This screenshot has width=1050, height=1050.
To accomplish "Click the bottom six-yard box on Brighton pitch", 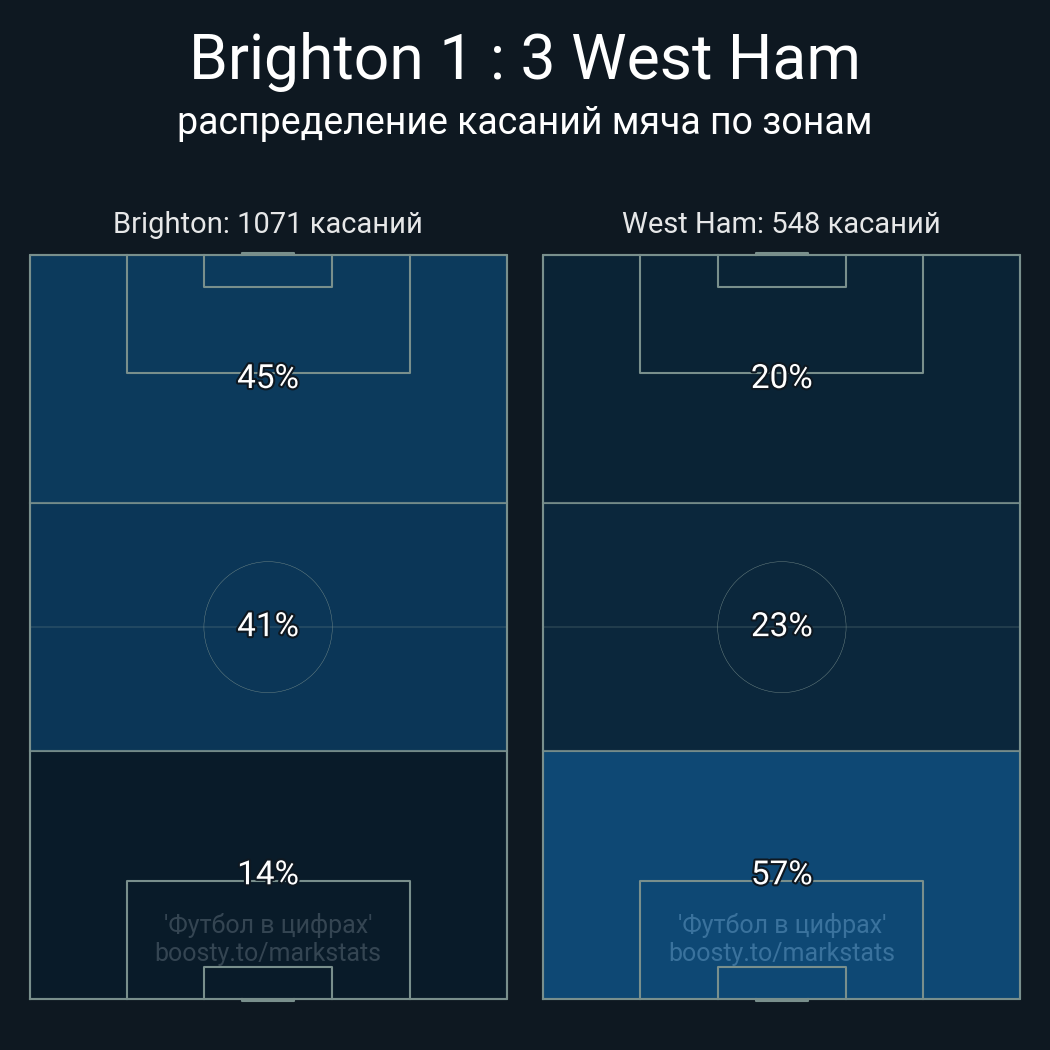I will pyautogui.click(x=268, y=982).
